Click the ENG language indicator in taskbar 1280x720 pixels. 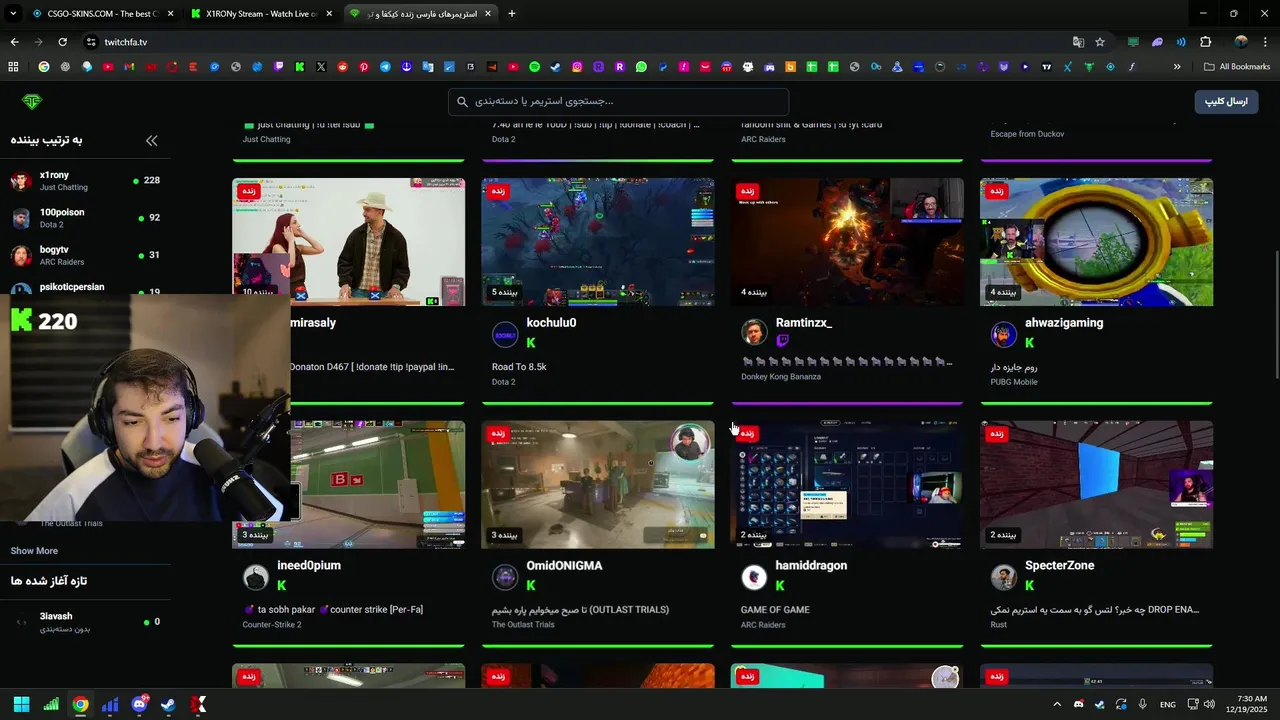[x=1167, y=704]
